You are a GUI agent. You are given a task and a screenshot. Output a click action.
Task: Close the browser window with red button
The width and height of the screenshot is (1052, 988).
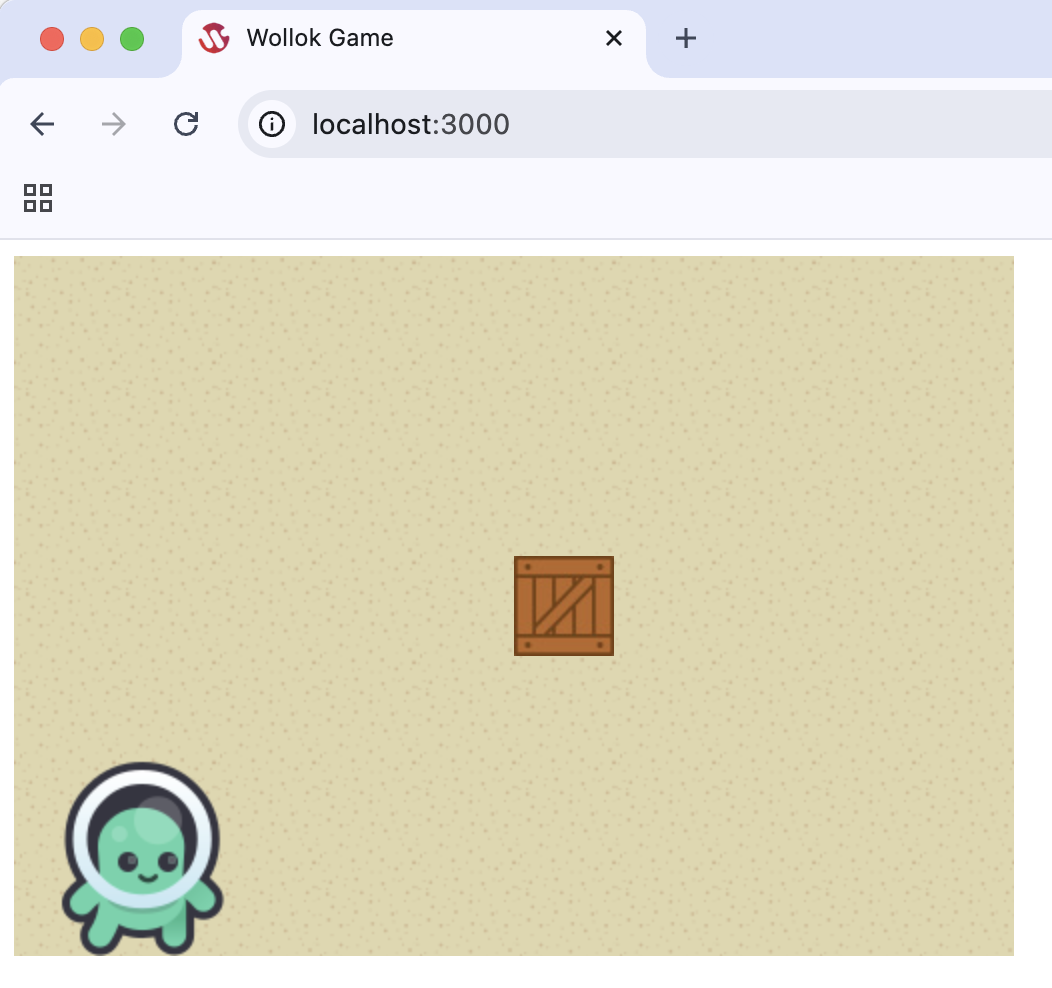tap(52, 39)
